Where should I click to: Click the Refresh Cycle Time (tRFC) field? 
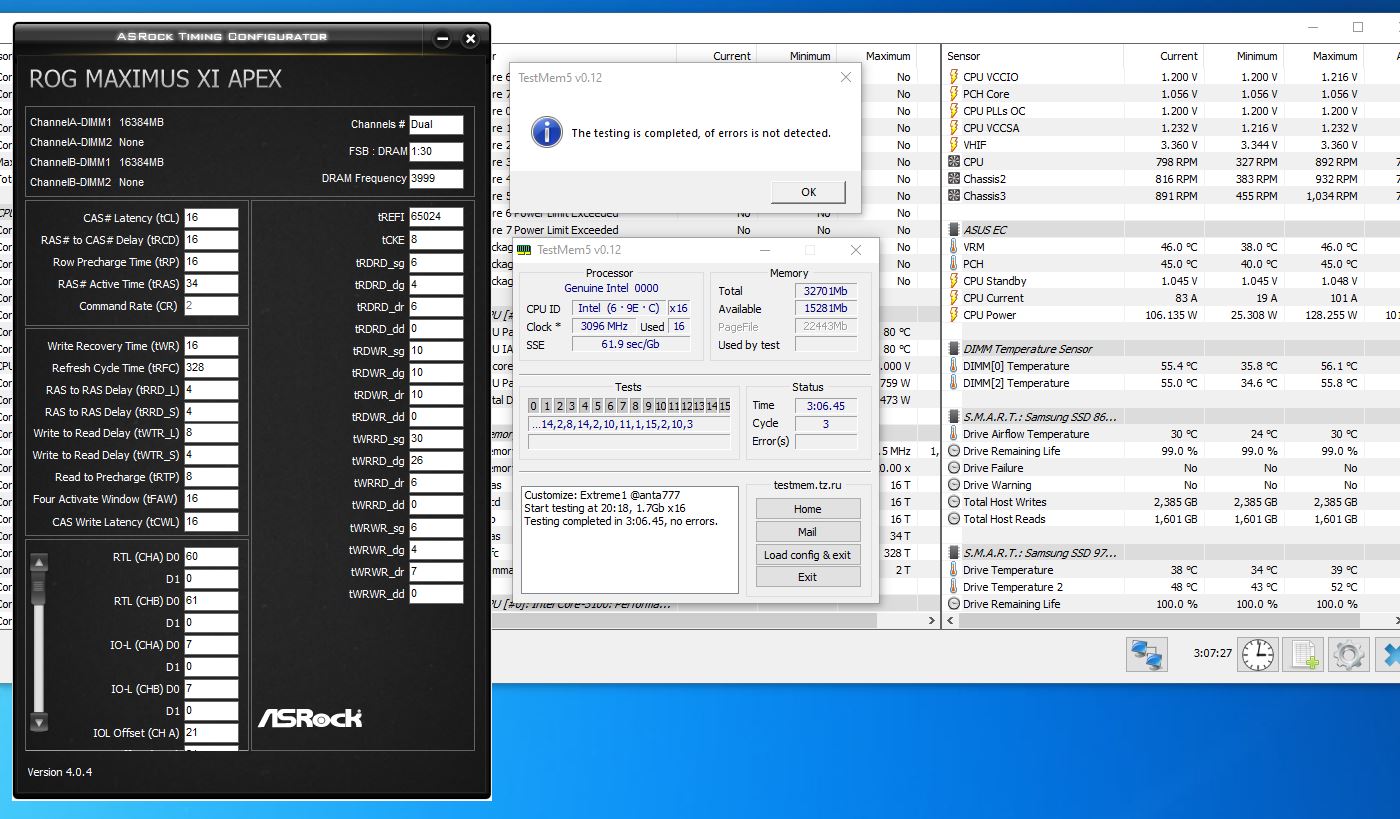pyautogui.click(x=211, y=368)
